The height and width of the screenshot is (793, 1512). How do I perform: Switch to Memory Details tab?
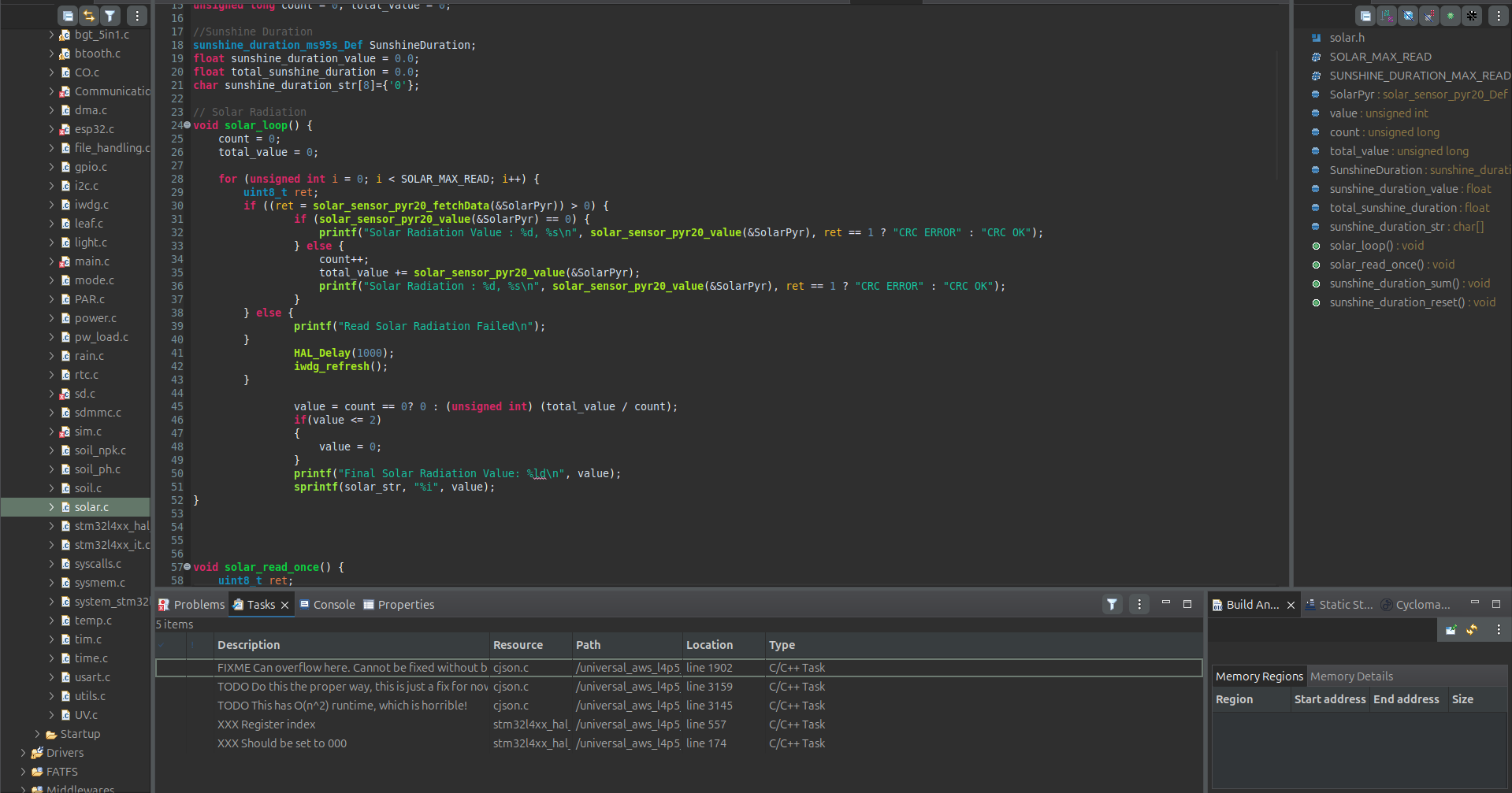coord(1351,676)
